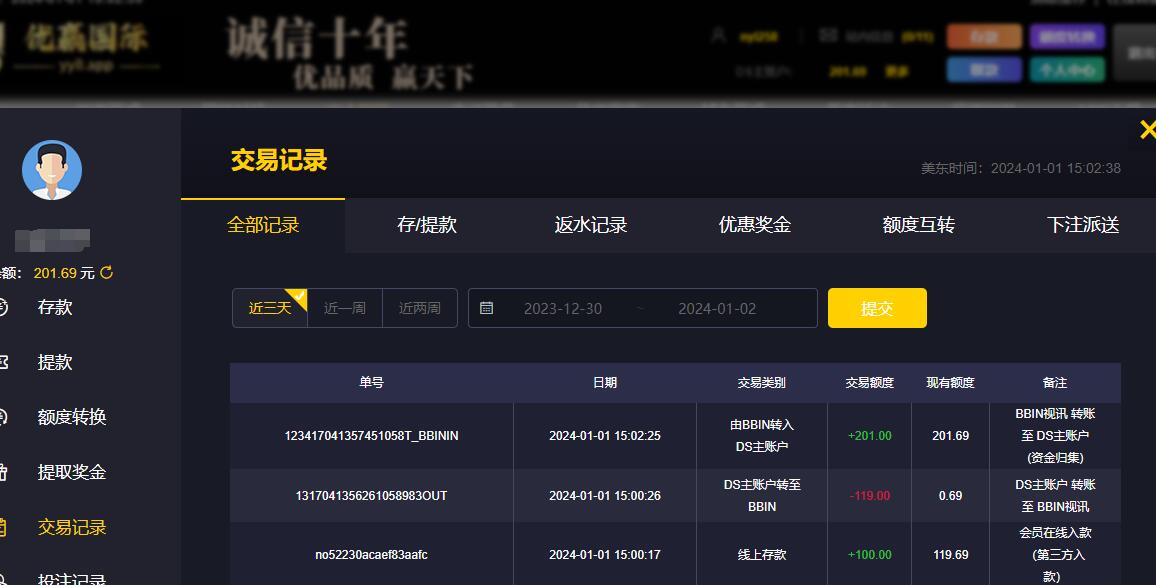The width and height of the screenshot is (1156, 585).
Task: Click the 备注 column header
Action: 1054,382
